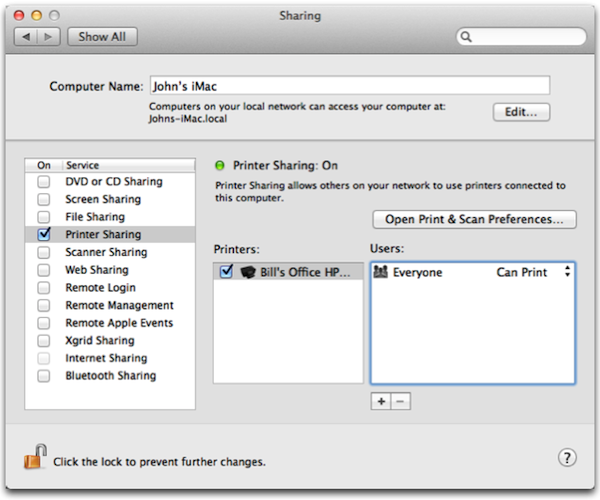The height and width of the screenshot is (500, 600).
Task: Uncheck Bill's Office HP printer checkbox
Action: [226, 272]
